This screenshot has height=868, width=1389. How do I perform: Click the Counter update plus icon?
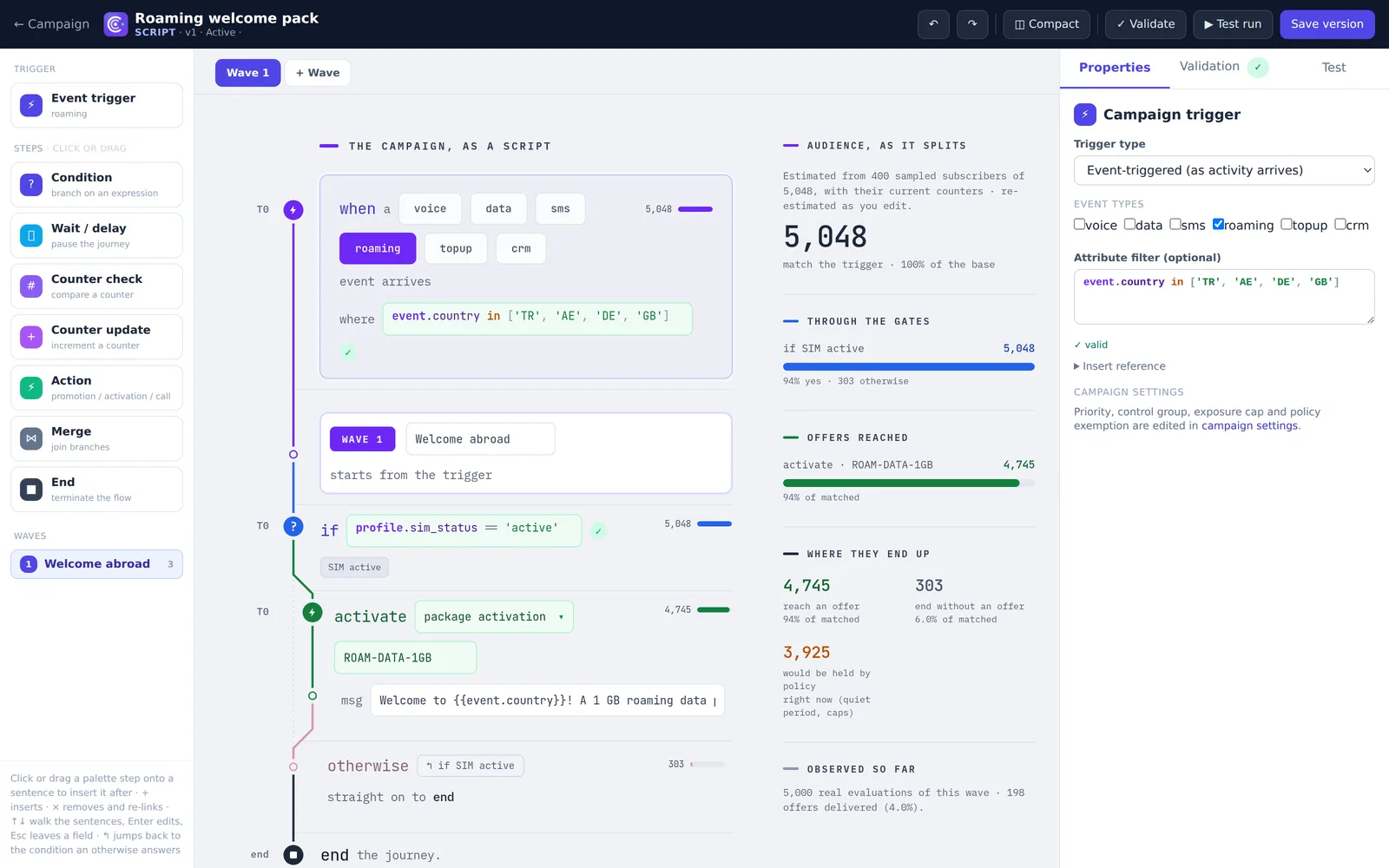point(31,337)
